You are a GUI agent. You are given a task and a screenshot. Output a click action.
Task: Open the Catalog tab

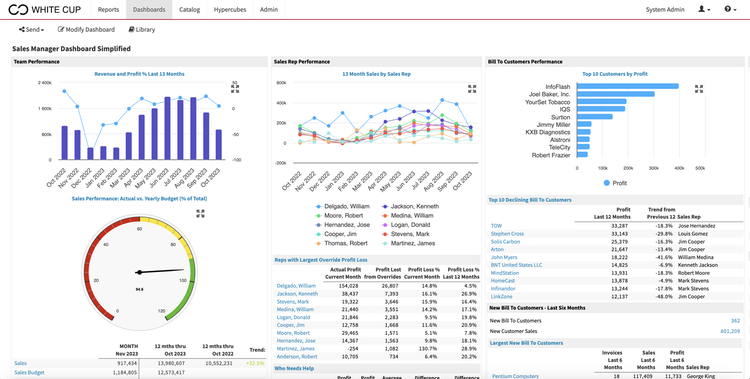(189, 10)
